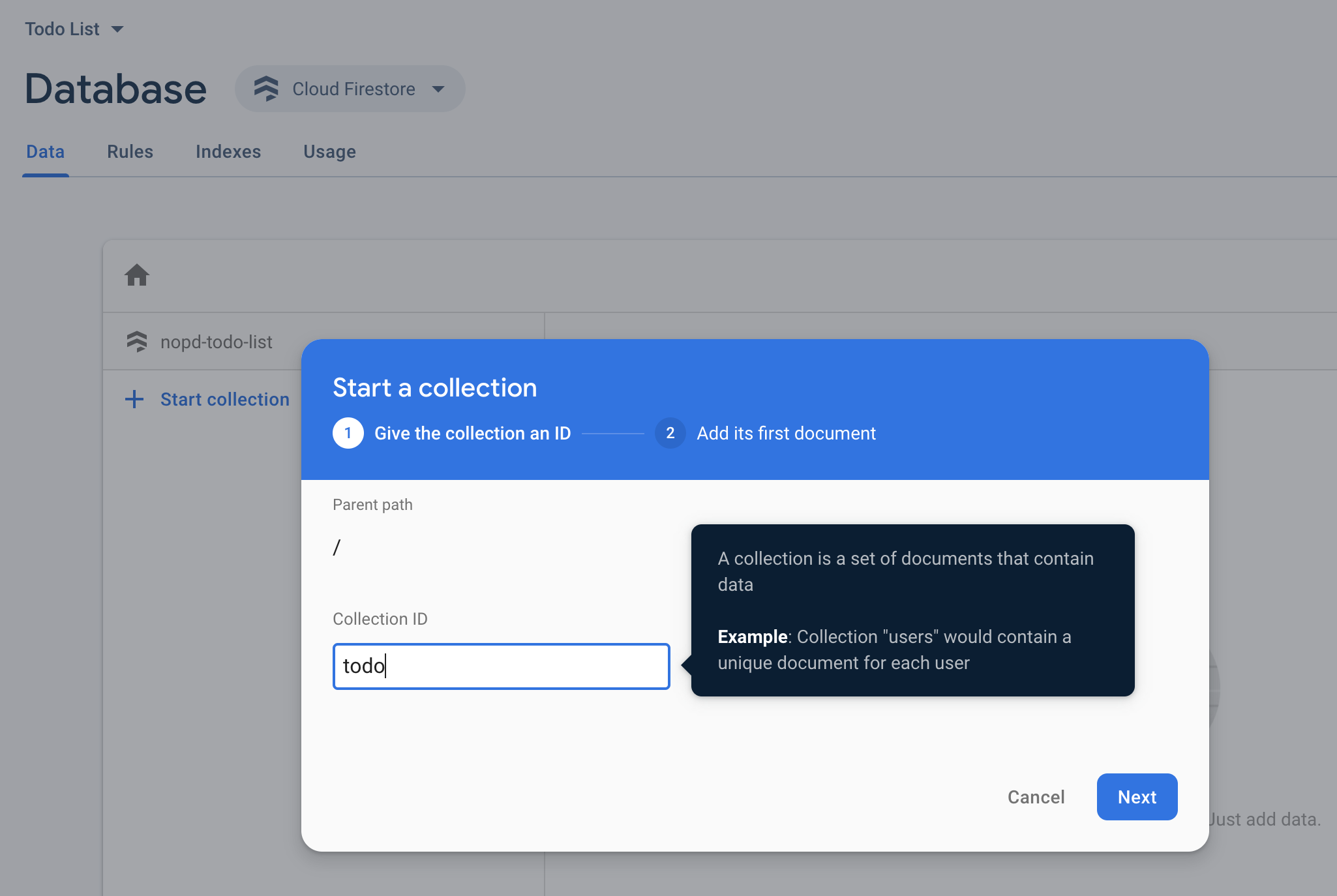
Task: Expand the Cloud Firestore database selector arrow
Action: coord(438,89)
